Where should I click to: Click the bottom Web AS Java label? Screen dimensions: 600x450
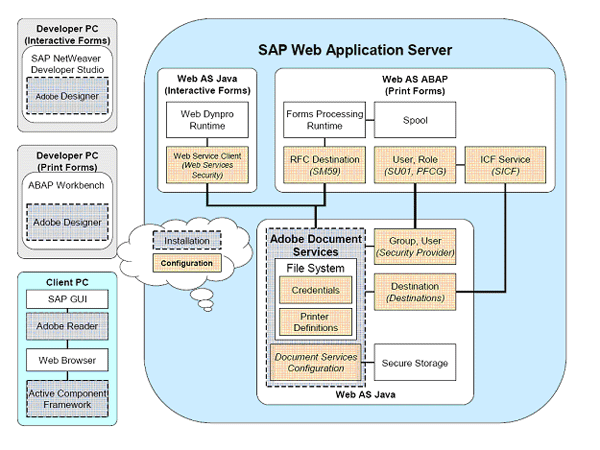365,395
